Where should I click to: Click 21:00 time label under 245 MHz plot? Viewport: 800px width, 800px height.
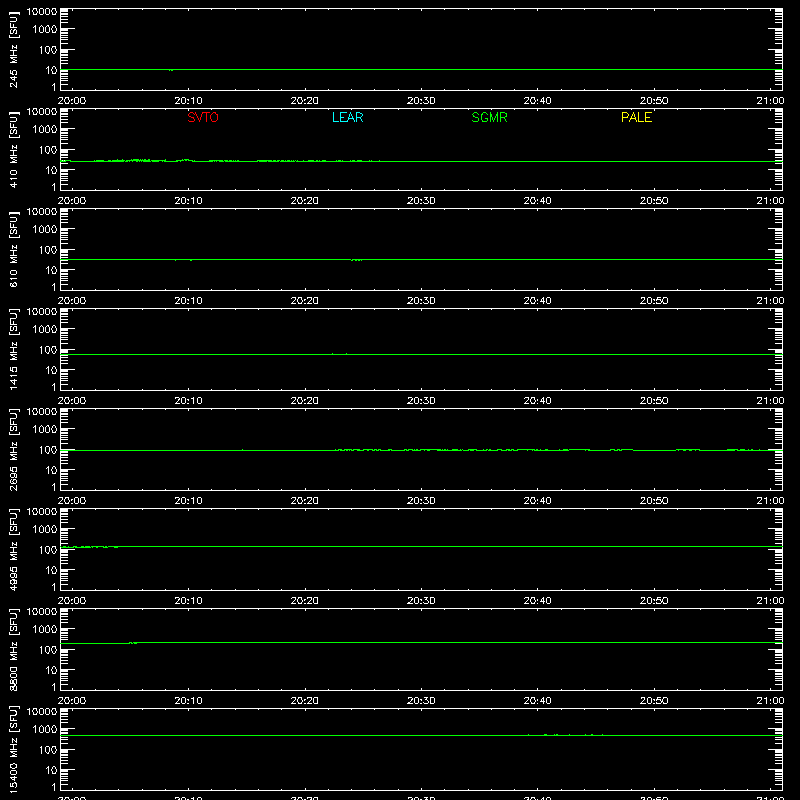pos(770,101)
